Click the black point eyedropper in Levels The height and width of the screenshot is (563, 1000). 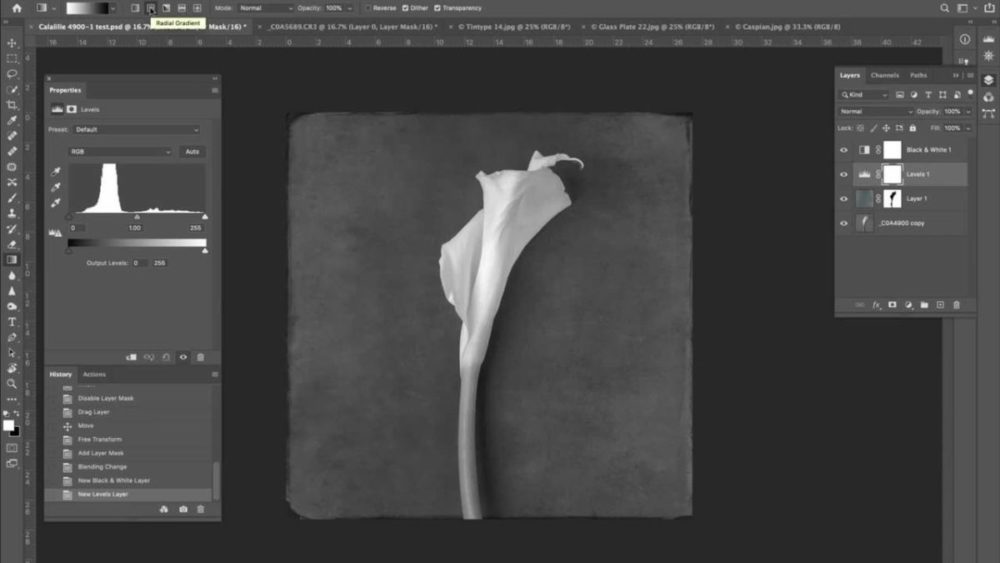[x=56, y=172]
